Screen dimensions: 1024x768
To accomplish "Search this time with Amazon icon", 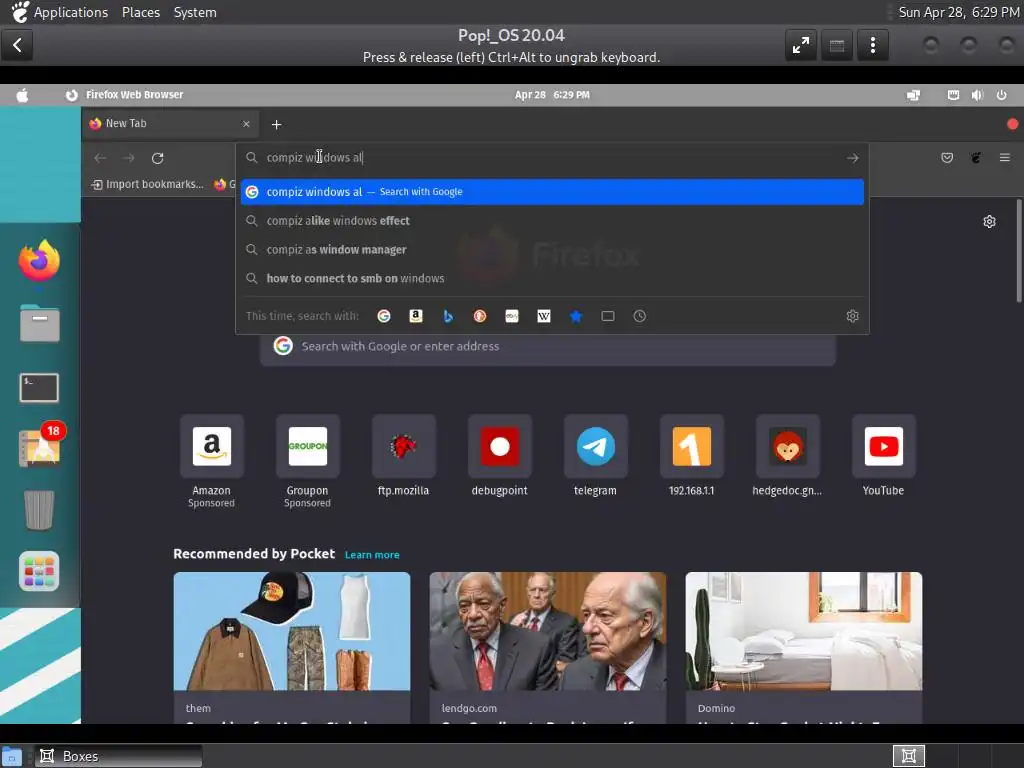I will tap(416, 316).
